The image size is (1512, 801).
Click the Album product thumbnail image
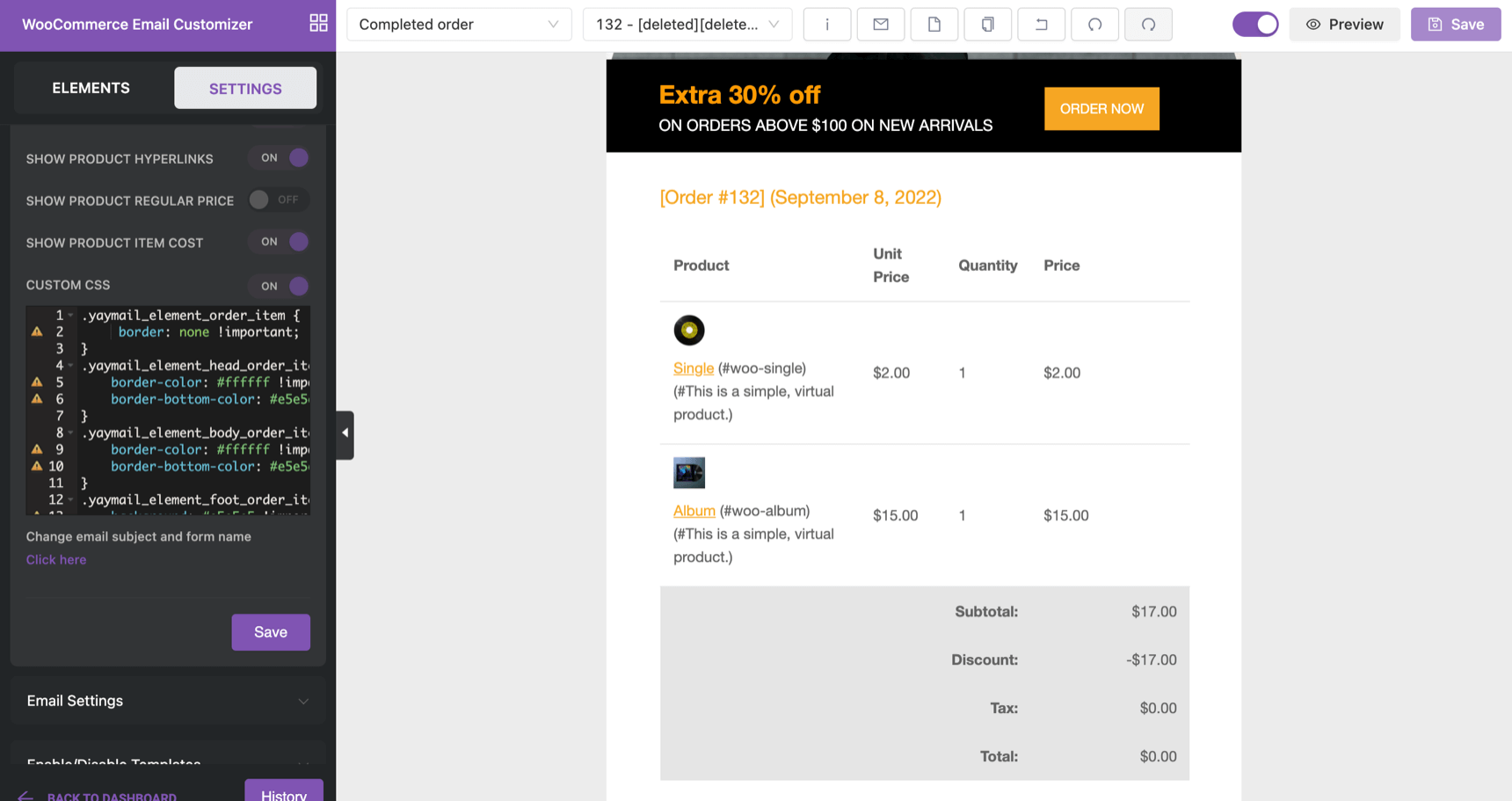click(689, 472)
